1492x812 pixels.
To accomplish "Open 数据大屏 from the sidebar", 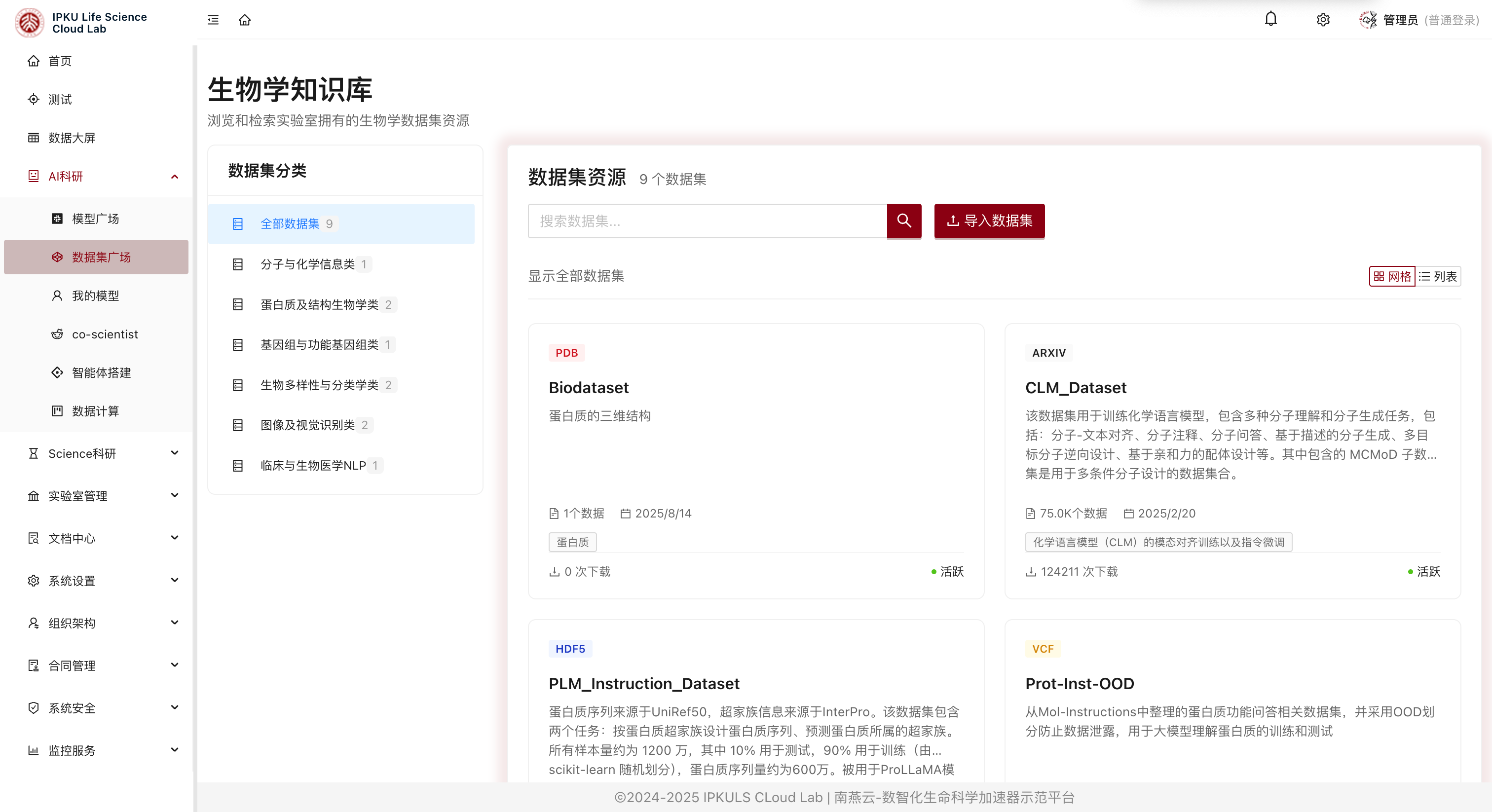I will 73,138.
